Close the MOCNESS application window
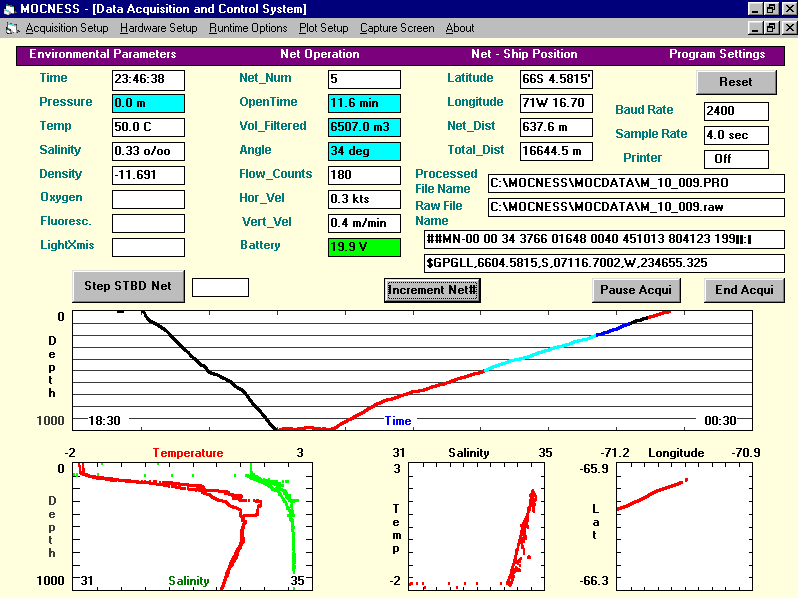This screenshot has width=798, height=598. (x=789, y=9)
